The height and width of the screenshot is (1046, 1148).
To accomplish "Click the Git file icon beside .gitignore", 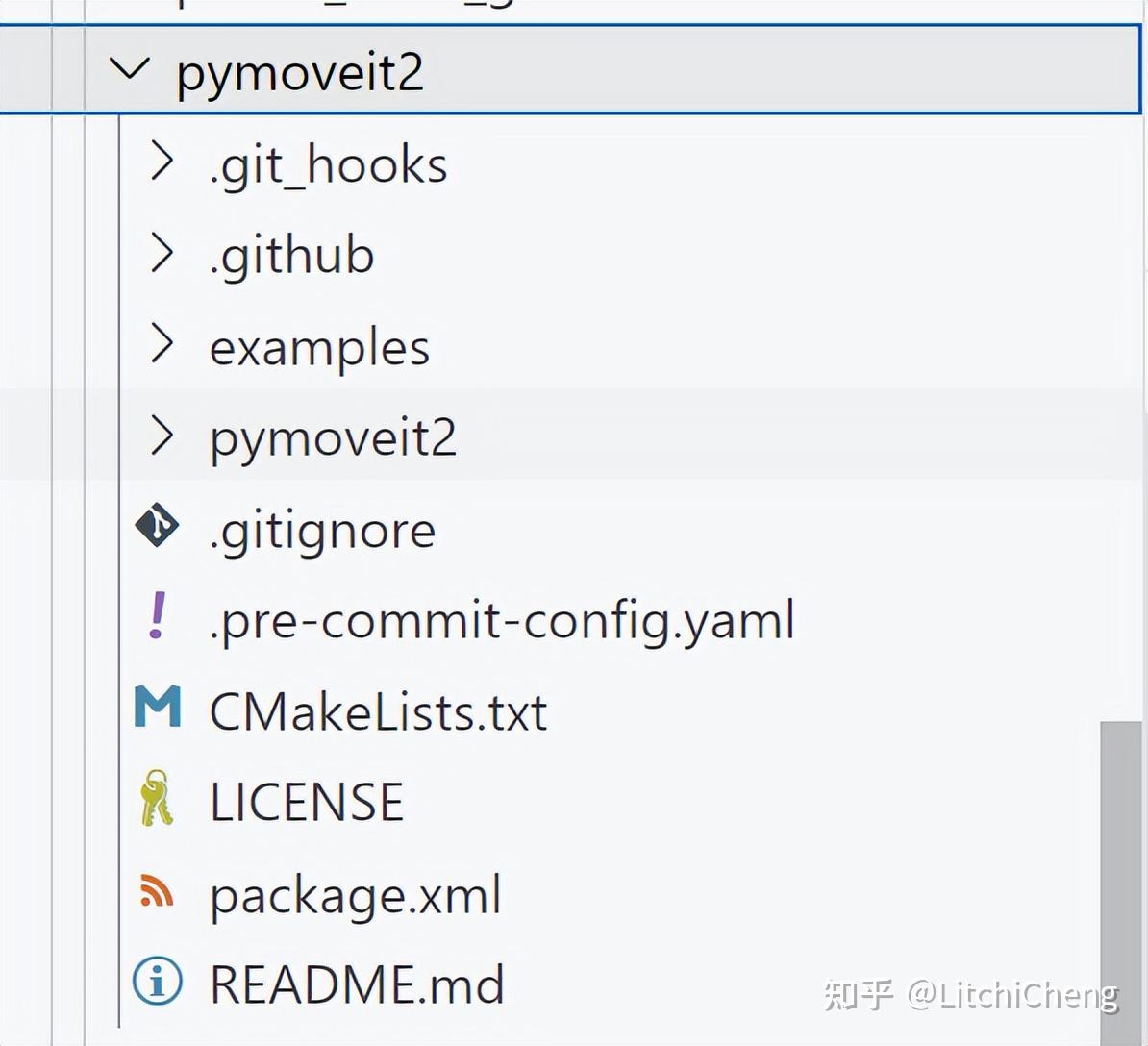I will [x=156, y=527].
